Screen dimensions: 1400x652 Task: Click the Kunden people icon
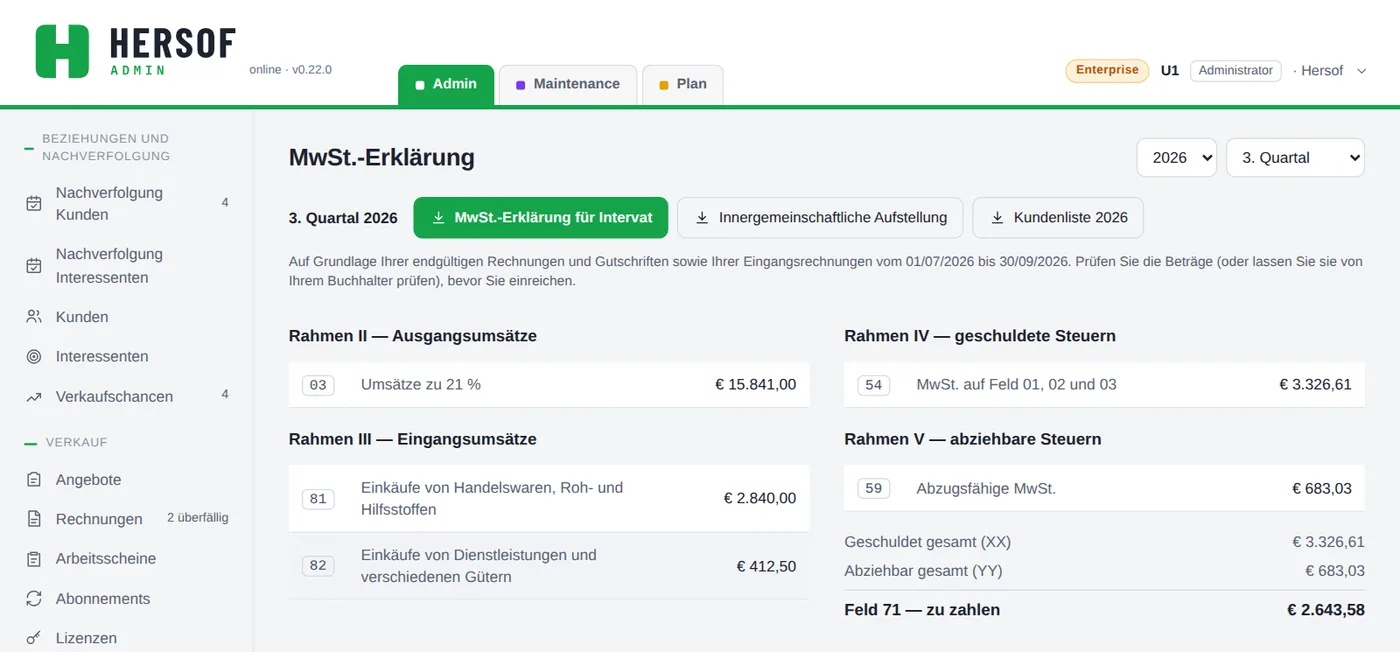34,316
